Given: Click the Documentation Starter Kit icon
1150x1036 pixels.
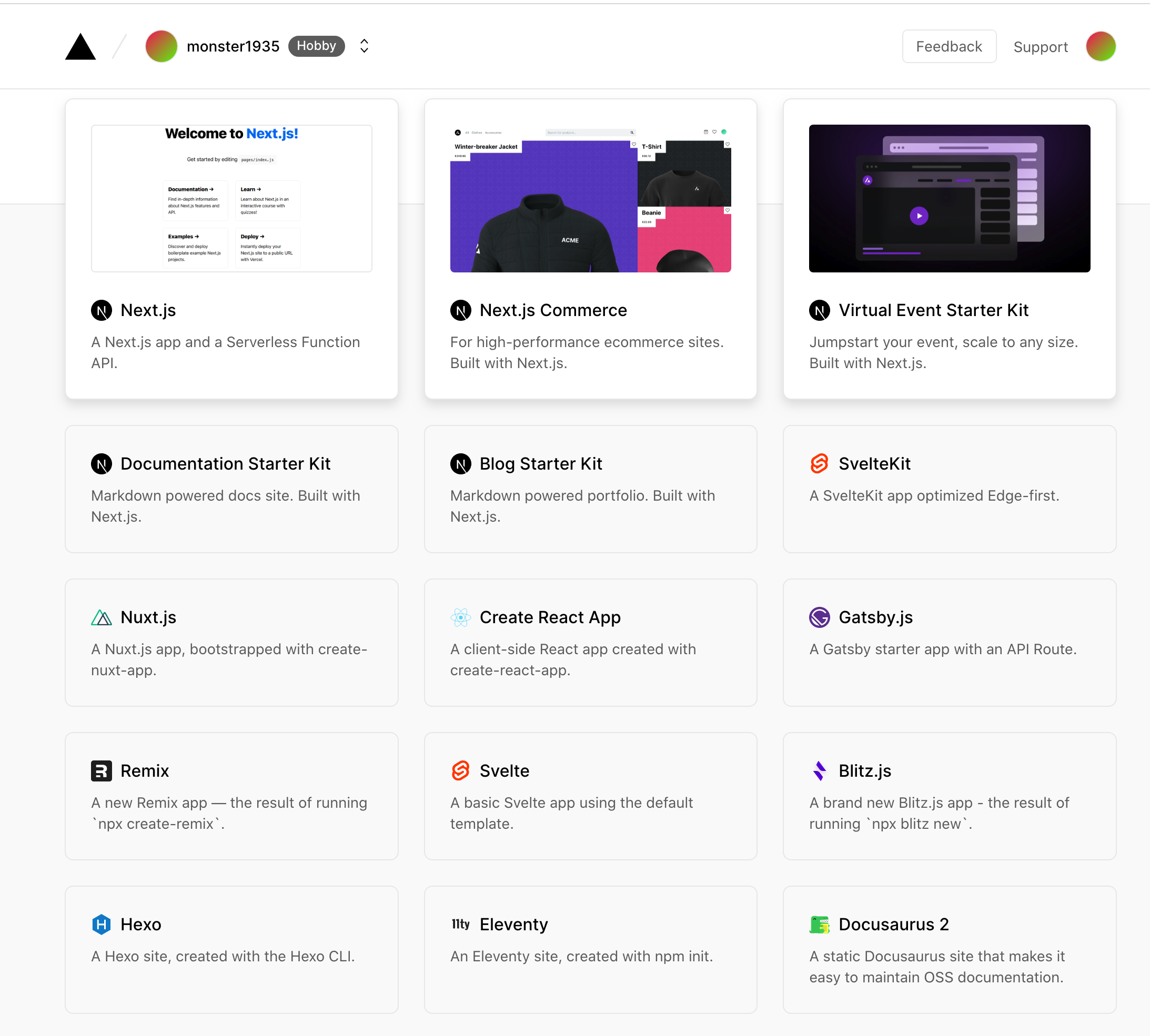Looking at the screenshot, I should tap(102, 464).
